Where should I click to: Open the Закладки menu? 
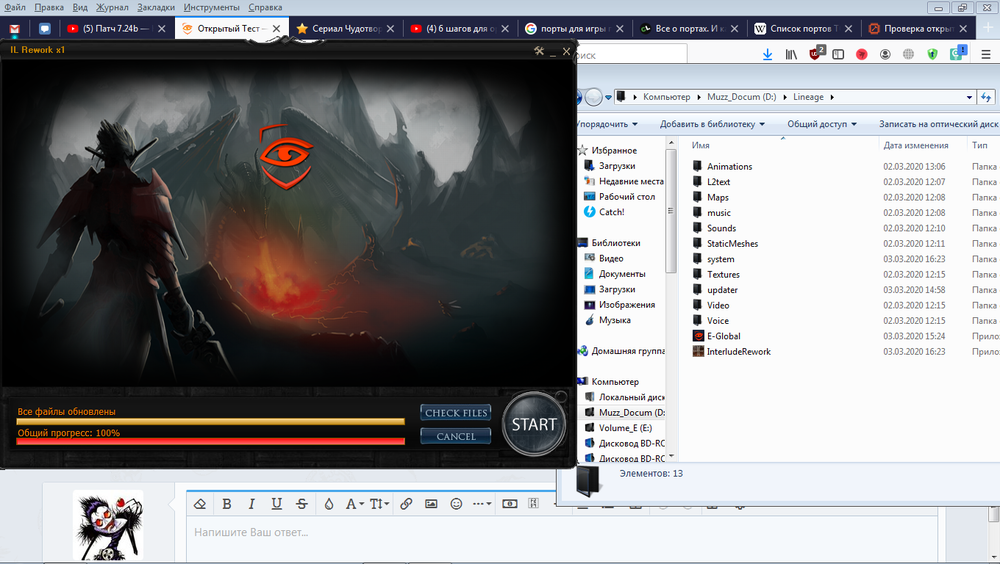156,7
